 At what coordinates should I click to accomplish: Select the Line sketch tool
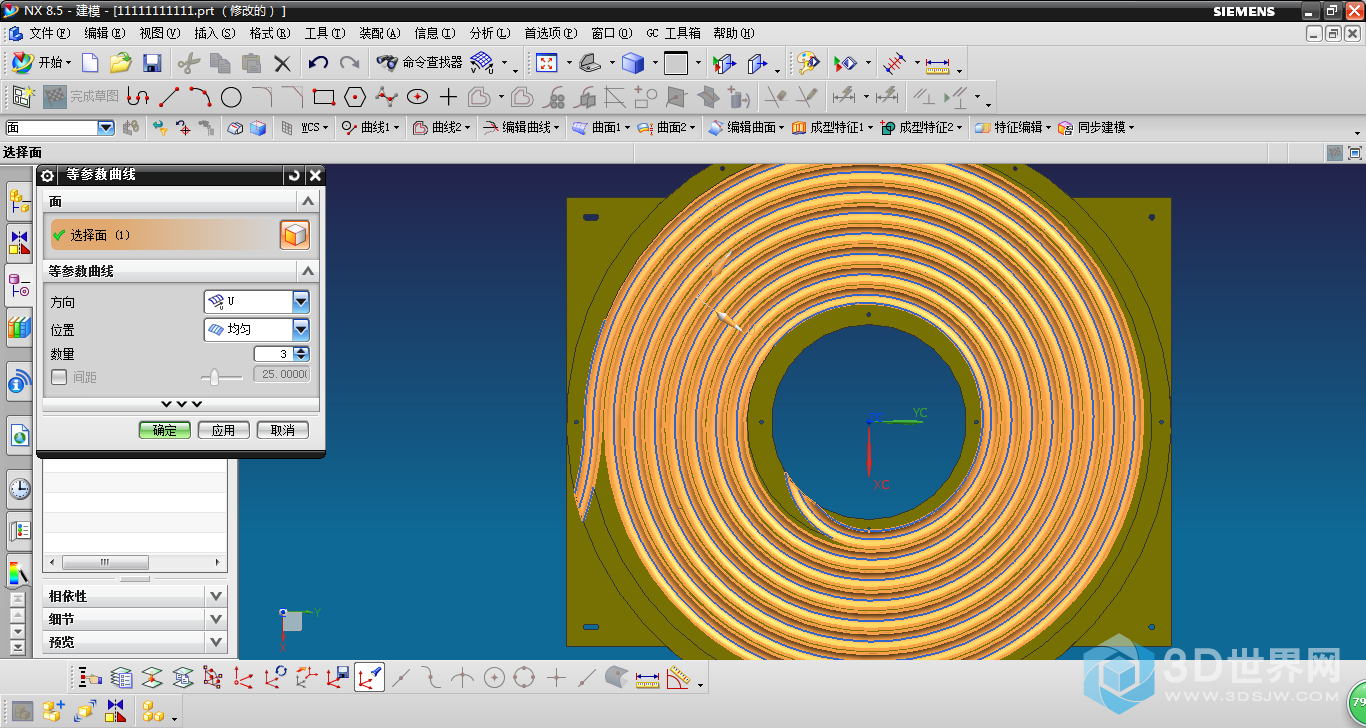tap(169, 97)
